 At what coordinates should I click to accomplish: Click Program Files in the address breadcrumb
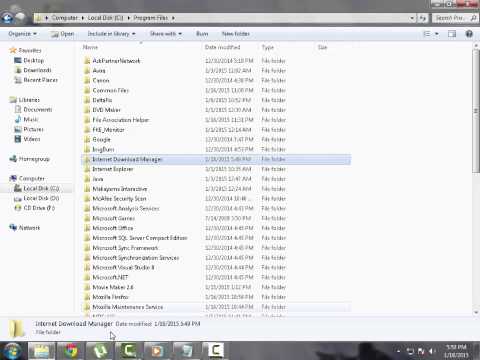[151, 18]
